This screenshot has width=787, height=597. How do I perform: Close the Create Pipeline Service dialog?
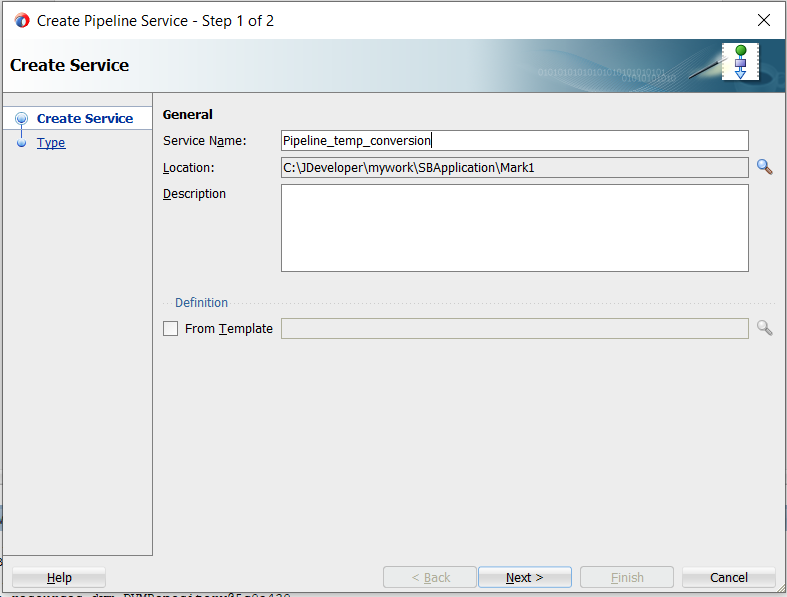click(x=764, y=20)
